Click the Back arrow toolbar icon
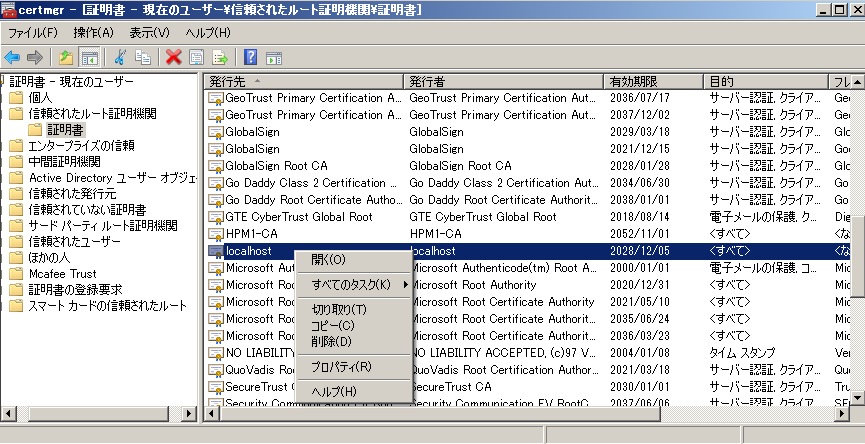This screenshot has height=444, width=865. coord(12,57)
